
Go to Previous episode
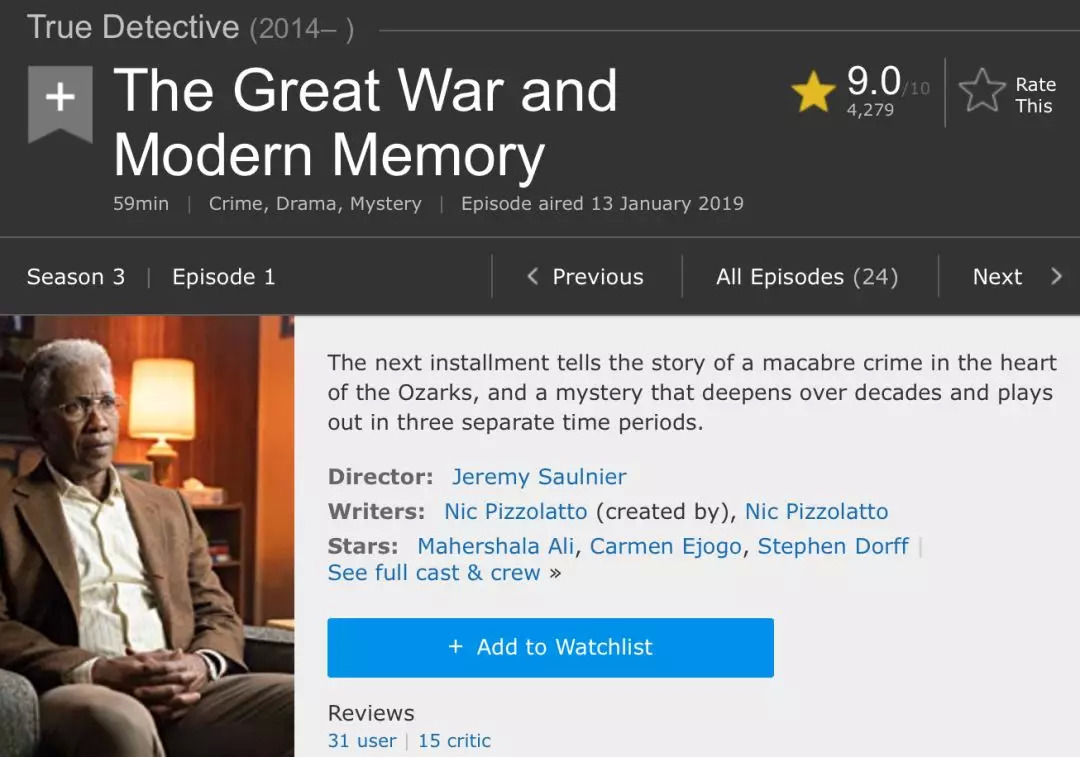click(x=597, y=277)
